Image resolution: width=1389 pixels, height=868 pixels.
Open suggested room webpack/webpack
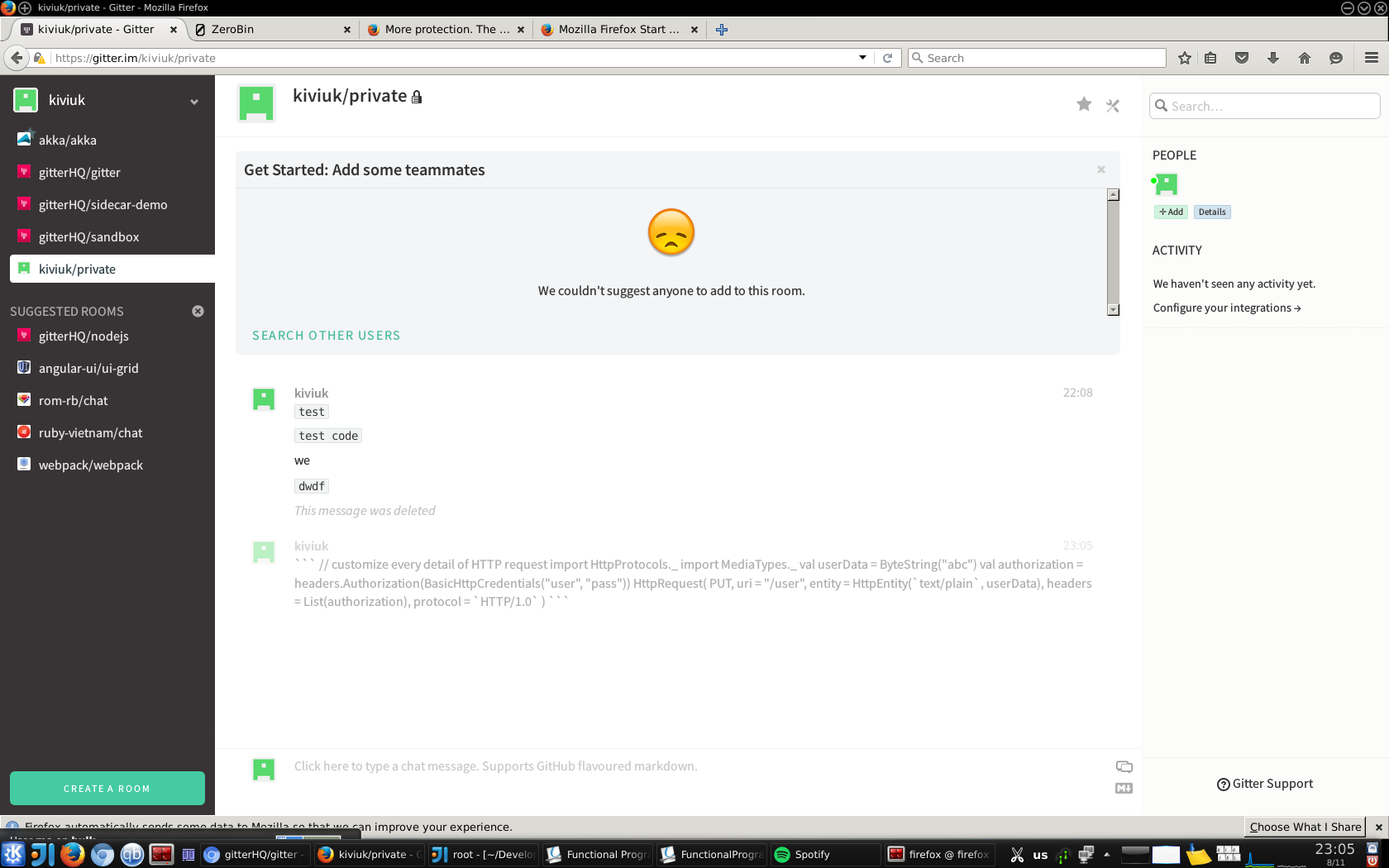point(107,465)
